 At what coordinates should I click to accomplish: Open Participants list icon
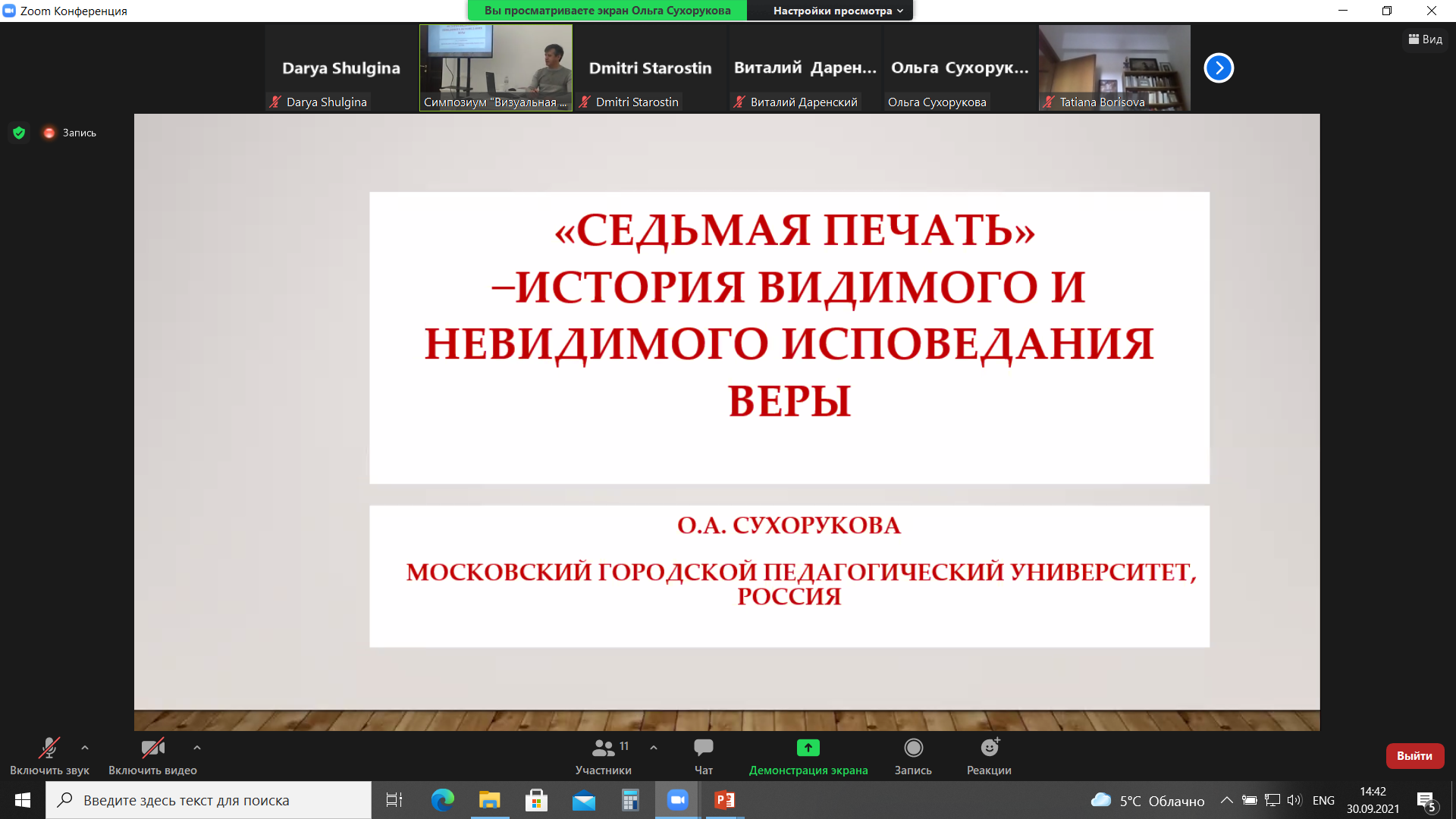pos(604,748)
